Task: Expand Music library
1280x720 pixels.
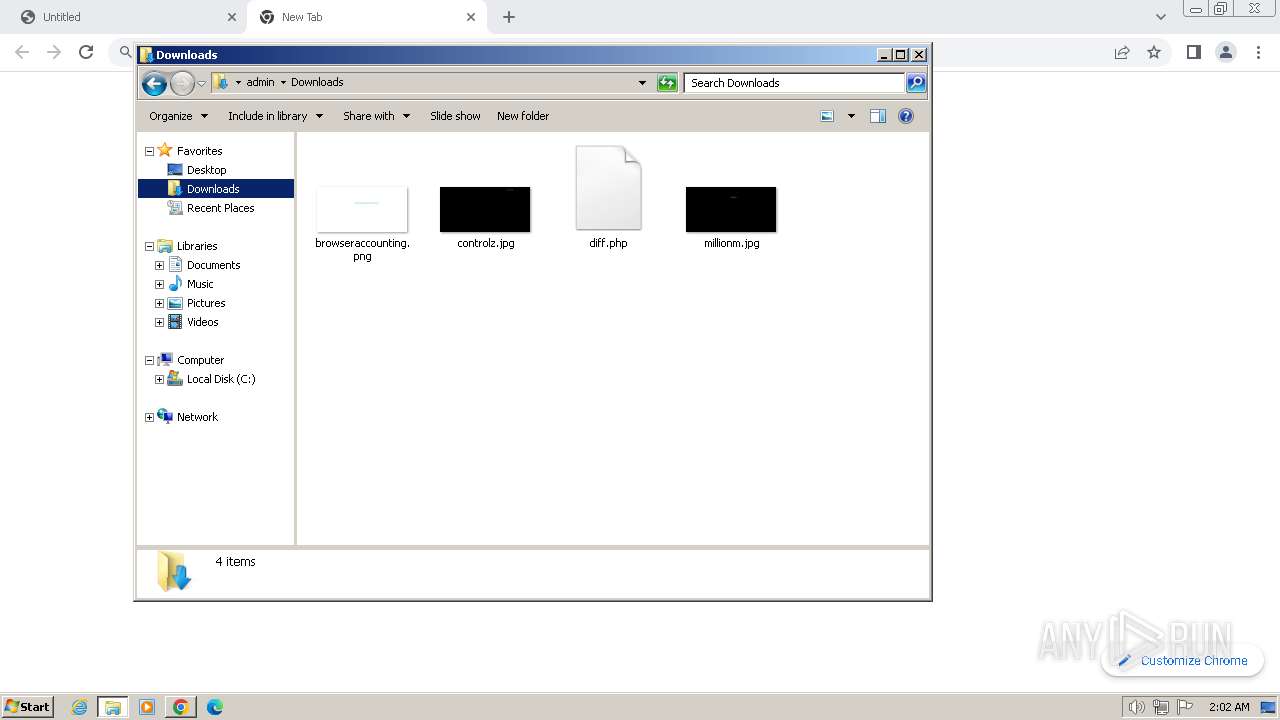Action: click(159, 284)
